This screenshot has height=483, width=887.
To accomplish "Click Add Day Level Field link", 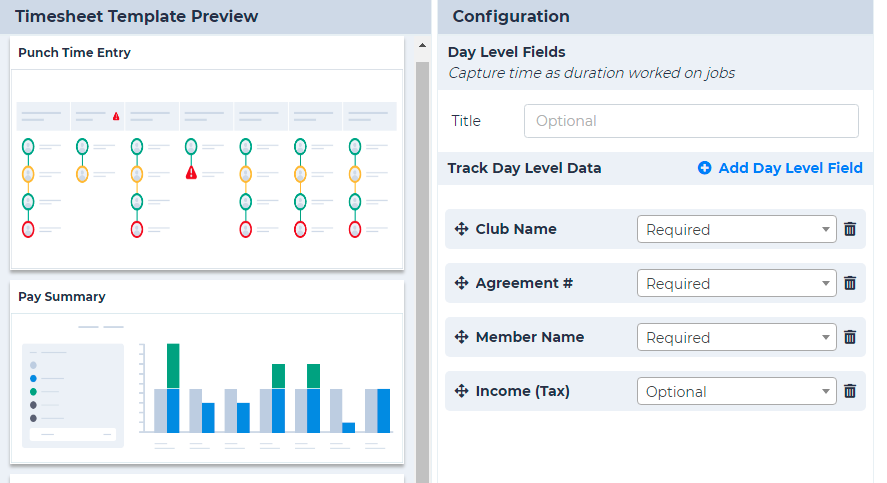I will [780, 168].
